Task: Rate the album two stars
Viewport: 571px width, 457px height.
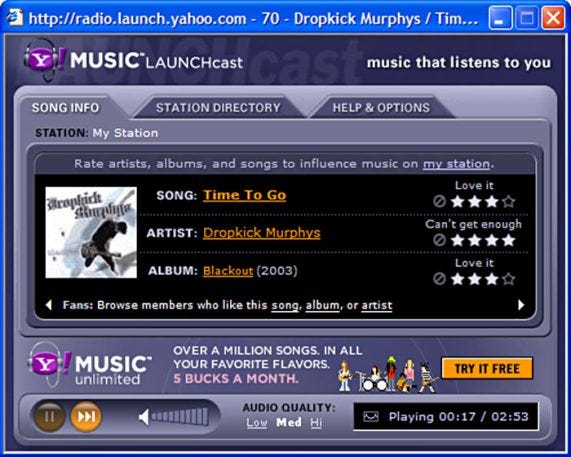Action: tap(474, 279)
